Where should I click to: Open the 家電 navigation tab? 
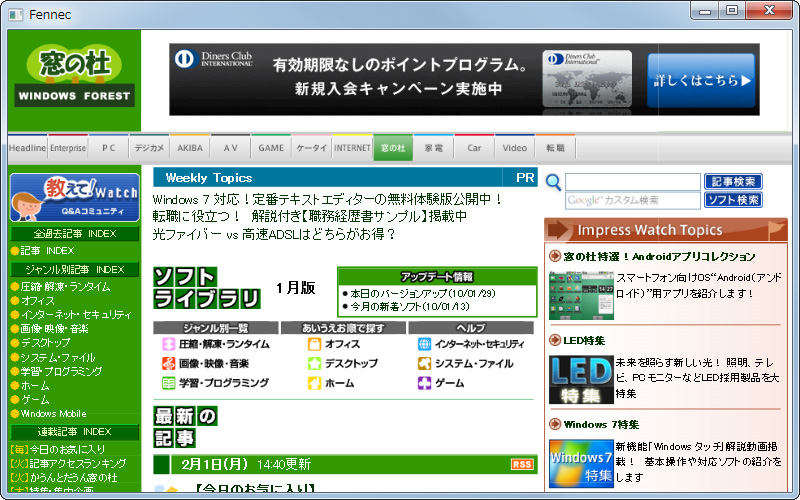tap(434, 148)
